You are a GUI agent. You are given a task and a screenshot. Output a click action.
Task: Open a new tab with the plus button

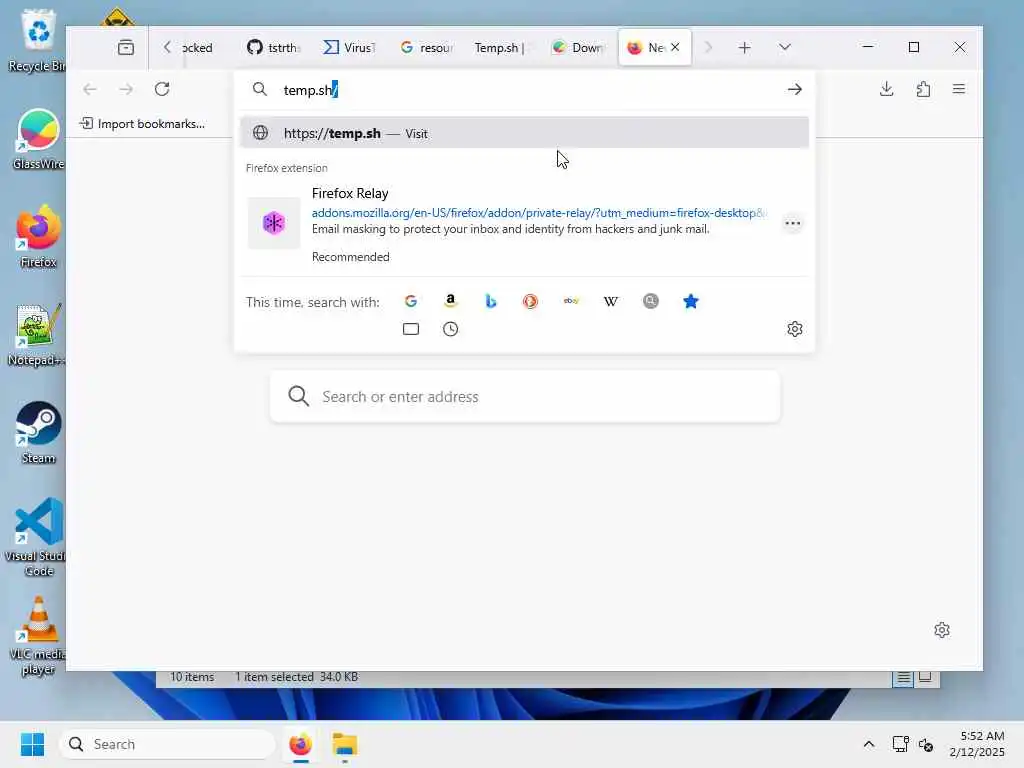(744, 48)
